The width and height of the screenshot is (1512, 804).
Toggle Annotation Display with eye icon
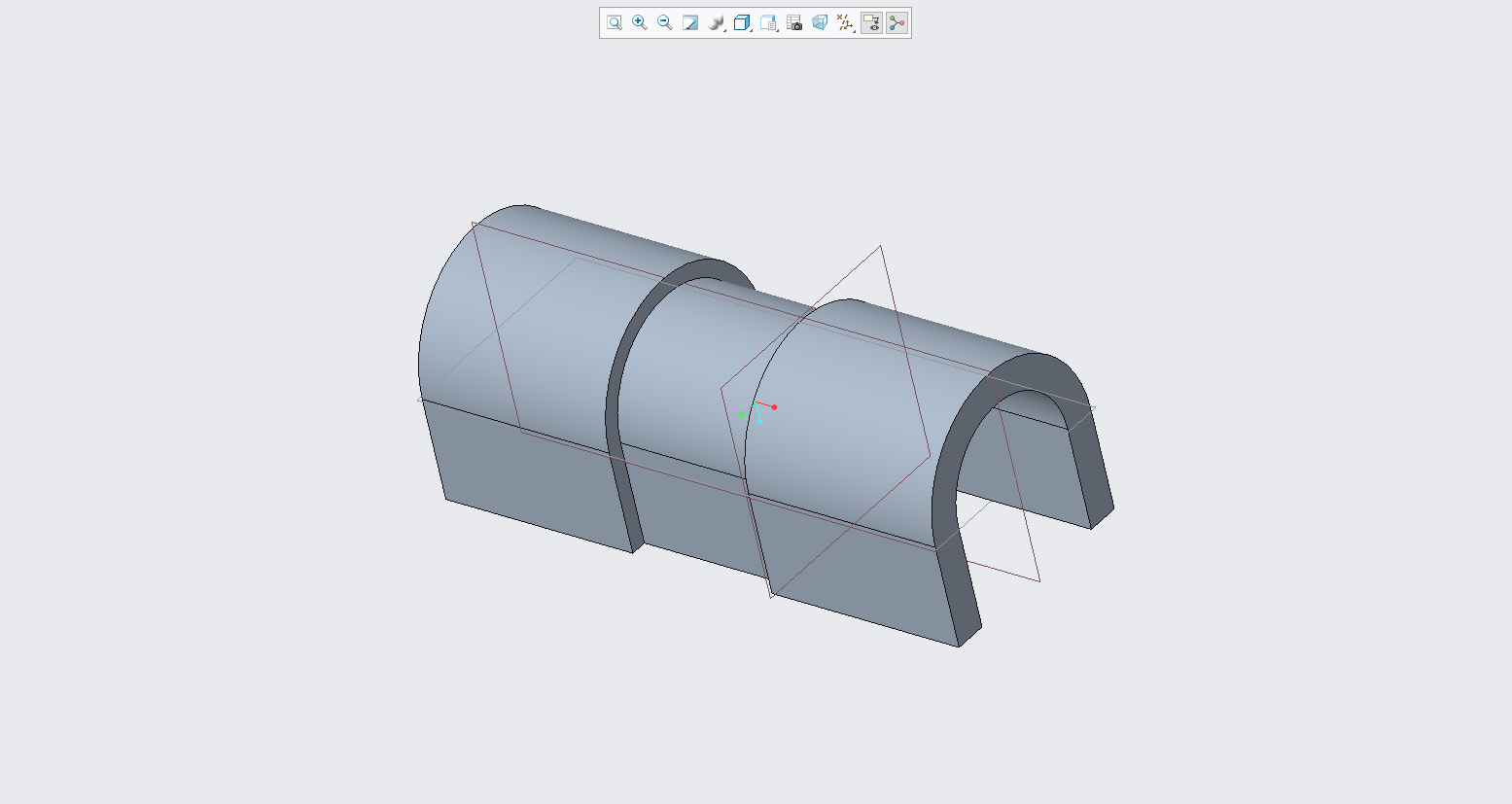[x=871, y=22]
